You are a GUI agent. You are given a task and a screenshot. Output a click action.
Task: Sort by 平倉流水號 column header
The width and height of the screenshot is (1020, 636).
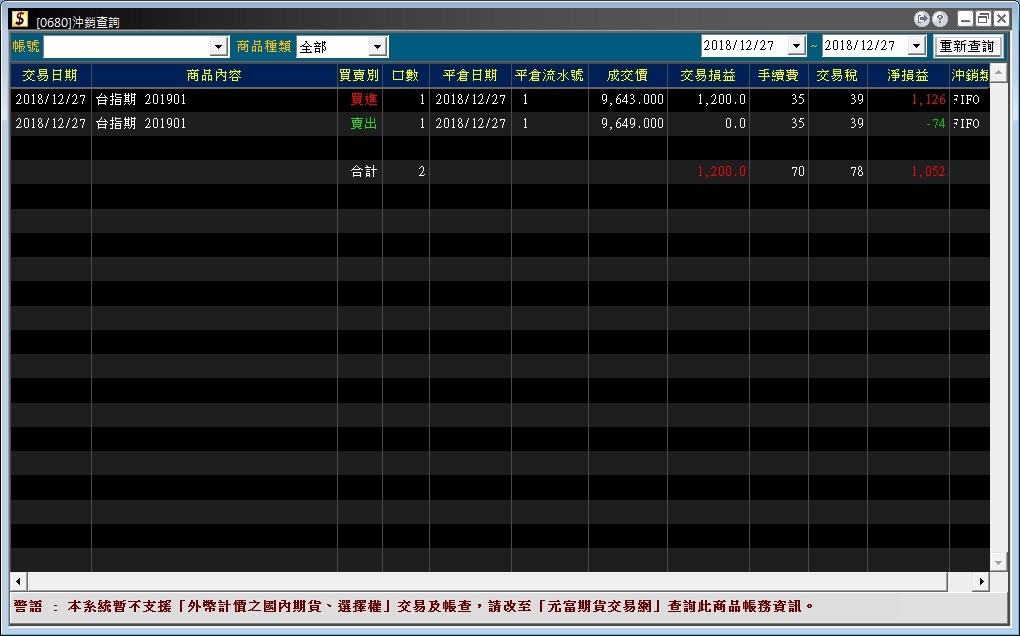(549, 75)
